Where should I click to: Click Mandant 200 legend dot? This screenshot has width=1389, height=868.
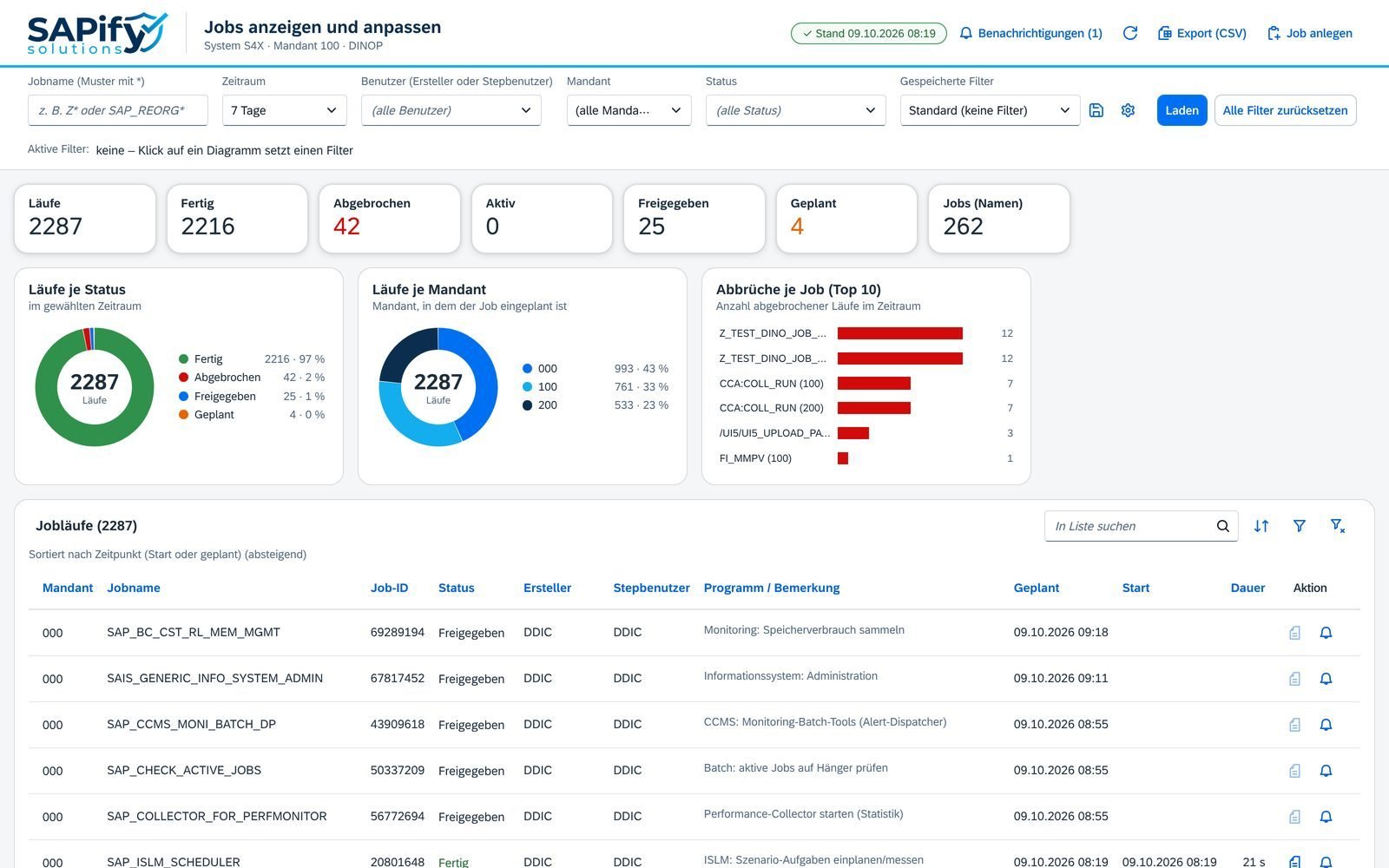527,405
